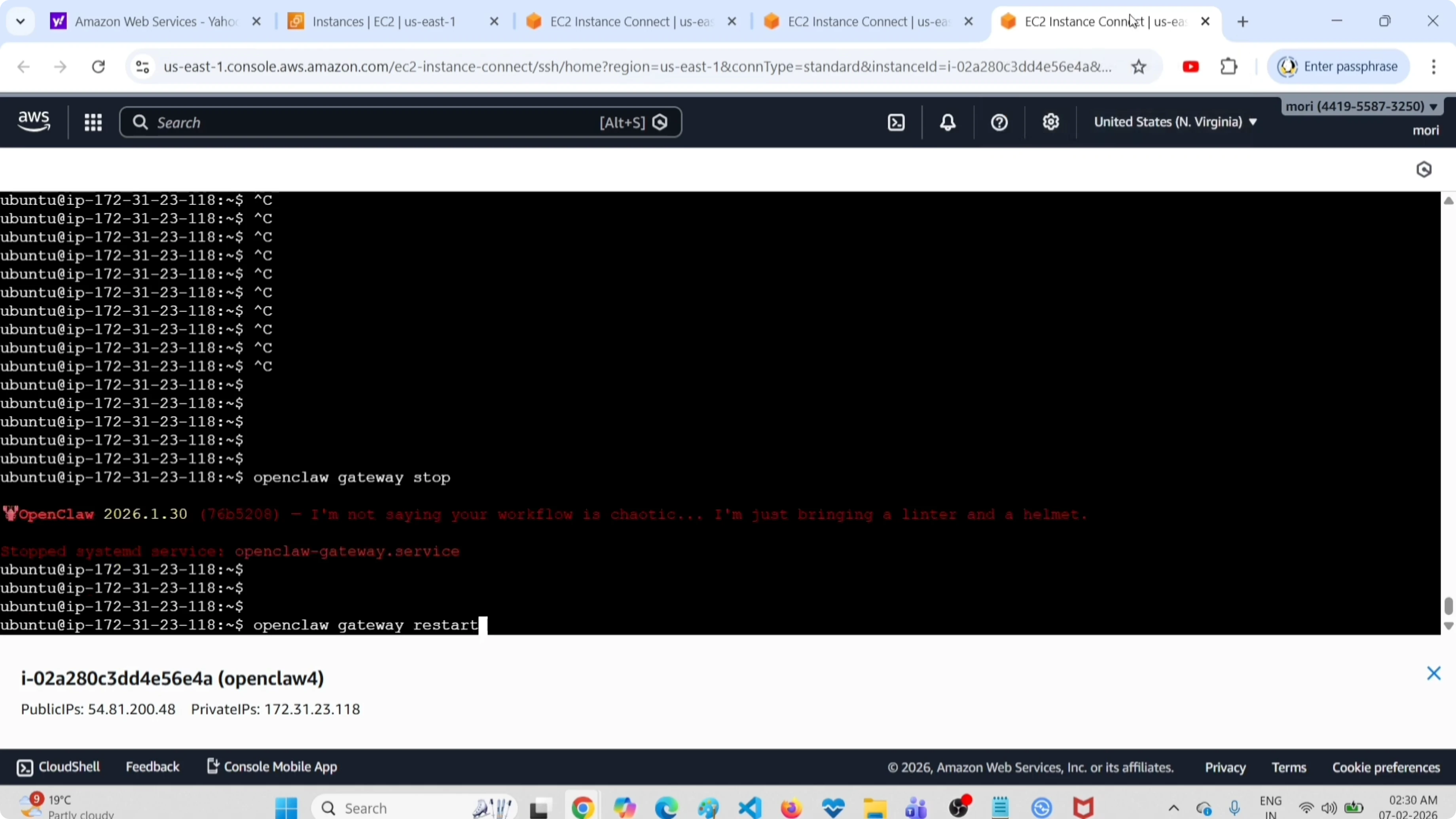
Task: Bookmark this page with the star icon
Action: (x=1138, y=67)
